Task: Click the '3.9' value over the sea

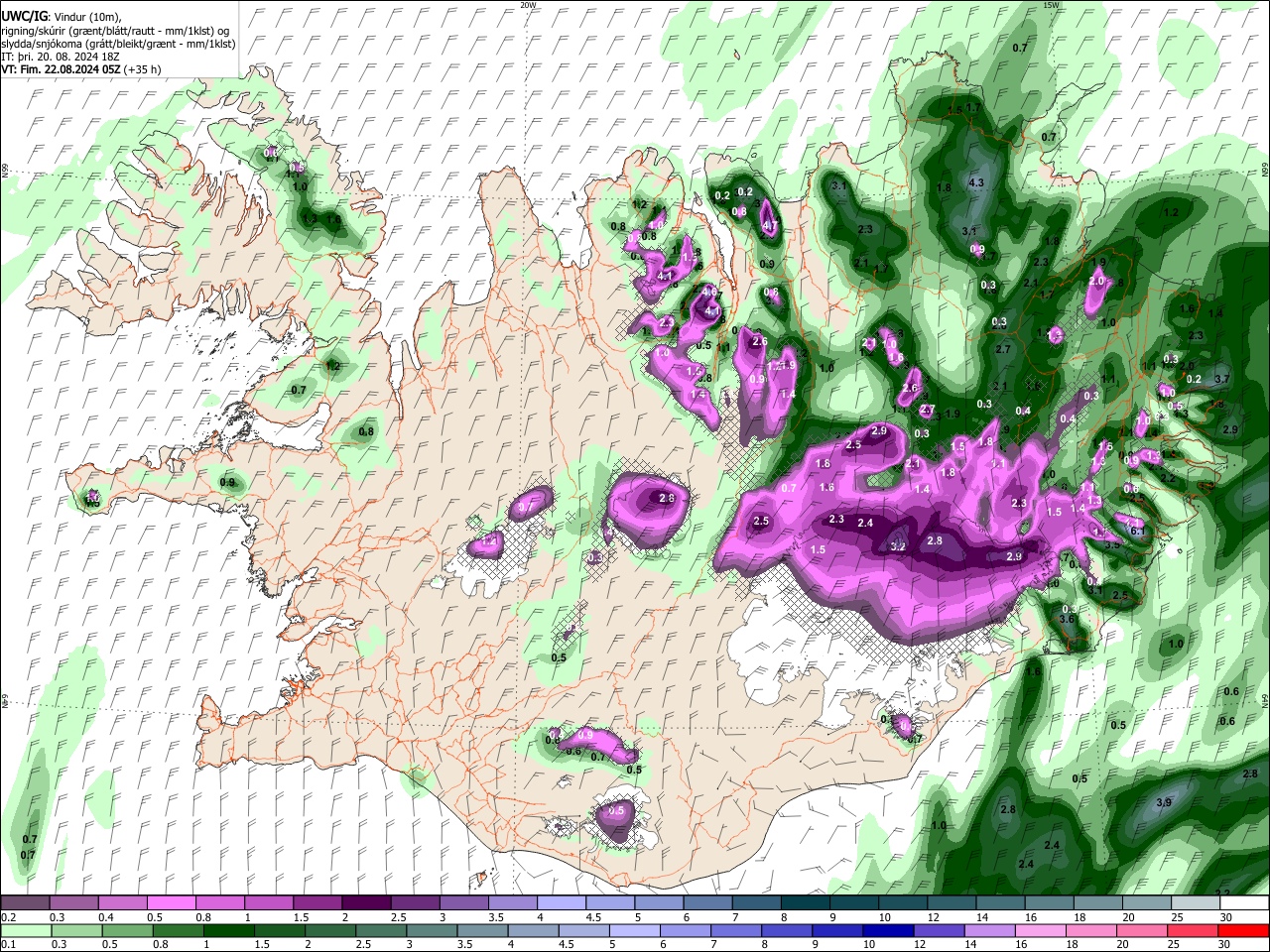Action: (1164, 802)
